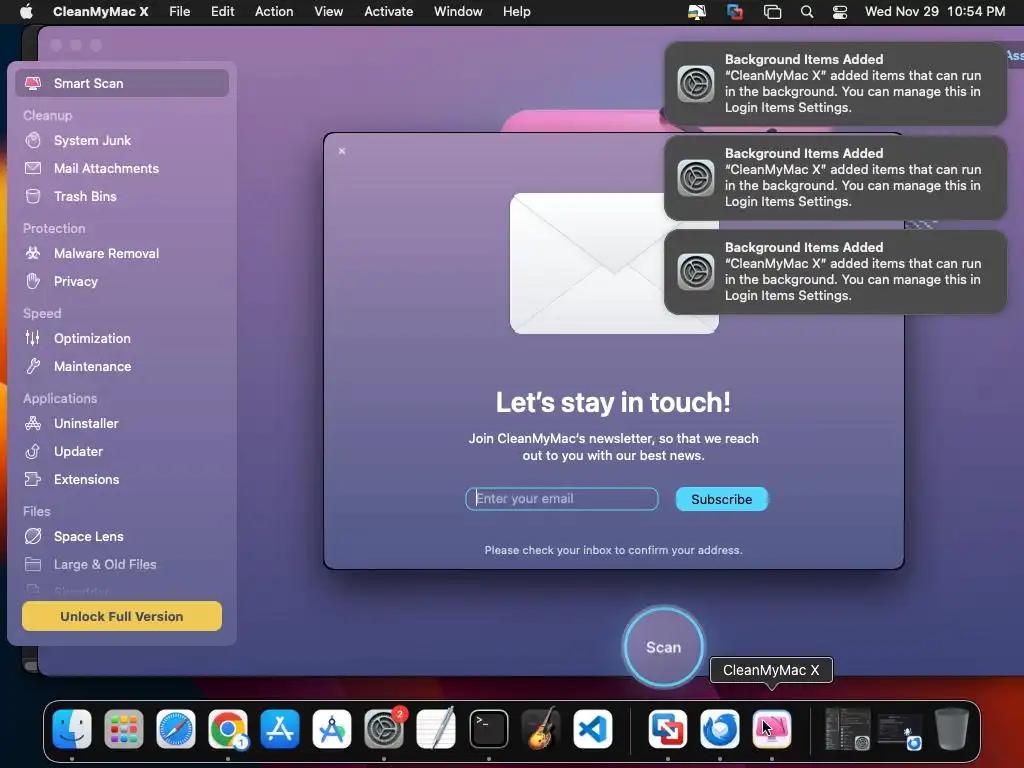Open the CleanMyMac X app menu
Image resolution: width=1024 pixels, height=768 pixels.
click(101, 12)
